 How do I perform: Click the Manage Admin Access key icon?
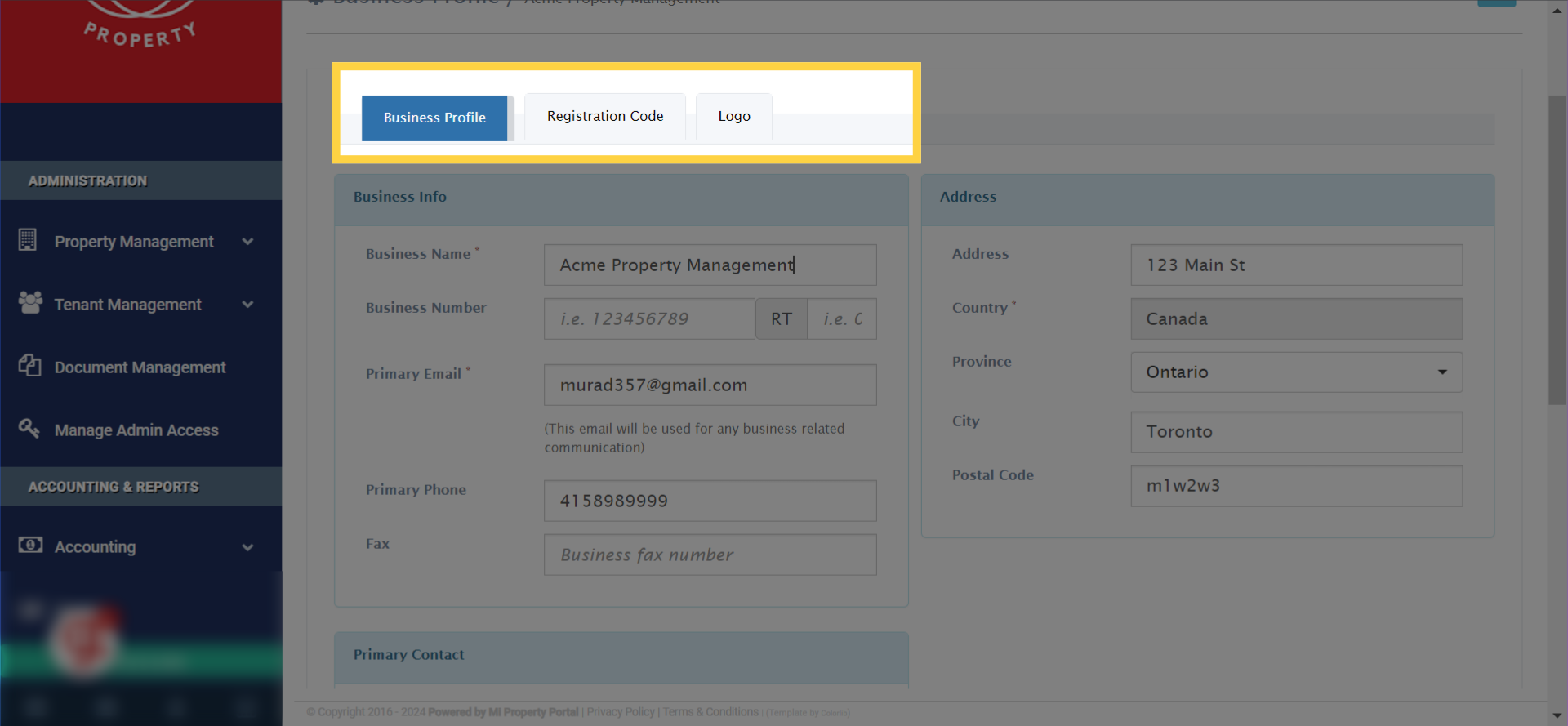tap(29, 428)
